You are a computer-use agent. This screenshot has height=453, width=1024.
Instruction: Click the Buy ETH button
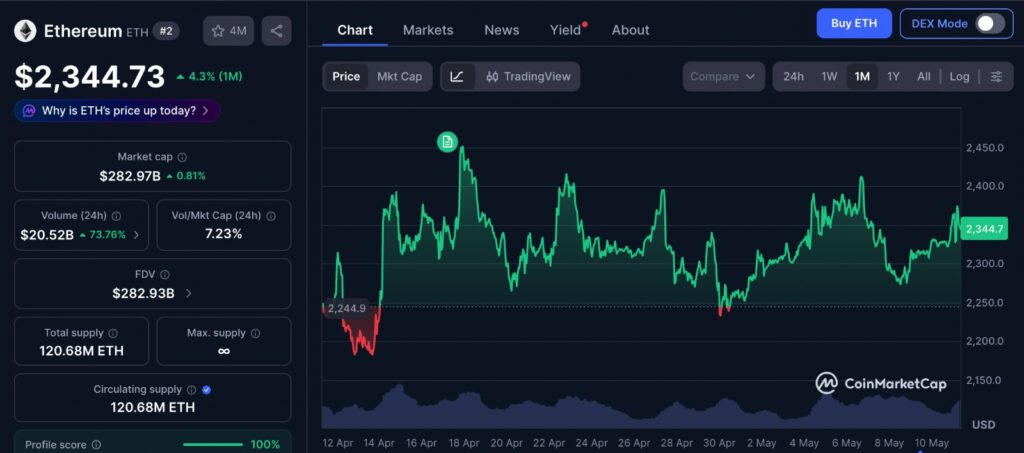tap(854, 23)
